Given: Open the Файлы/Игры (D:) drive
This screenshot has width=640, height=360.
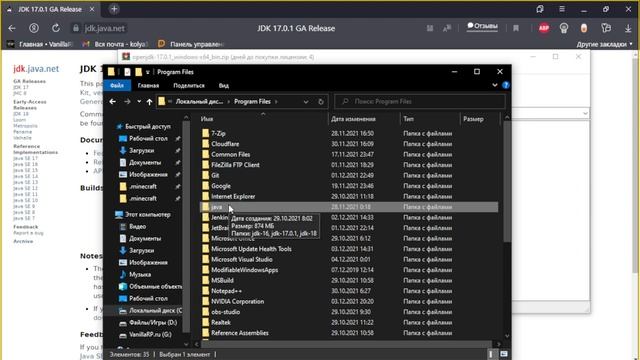Looking at the screenshot, I should 153,322.
